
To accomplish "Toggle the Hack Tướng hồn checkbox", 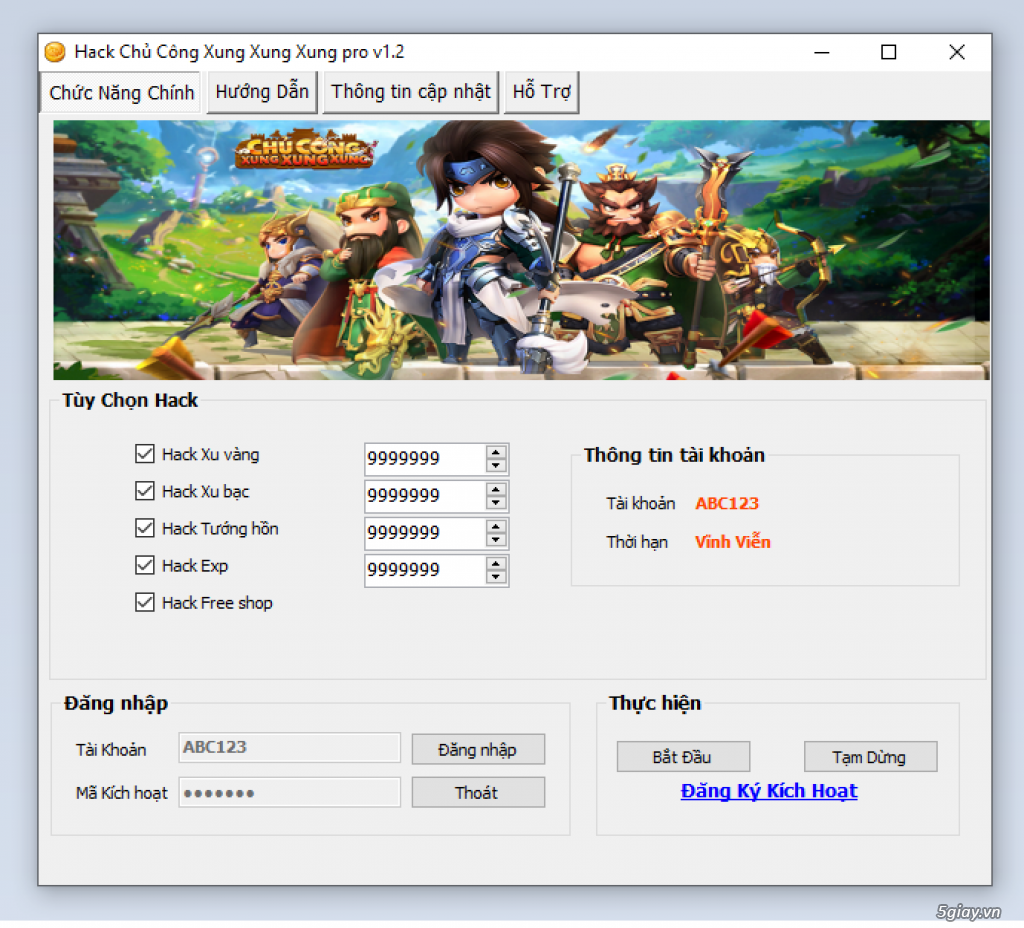I will click(x=145, y=528).
